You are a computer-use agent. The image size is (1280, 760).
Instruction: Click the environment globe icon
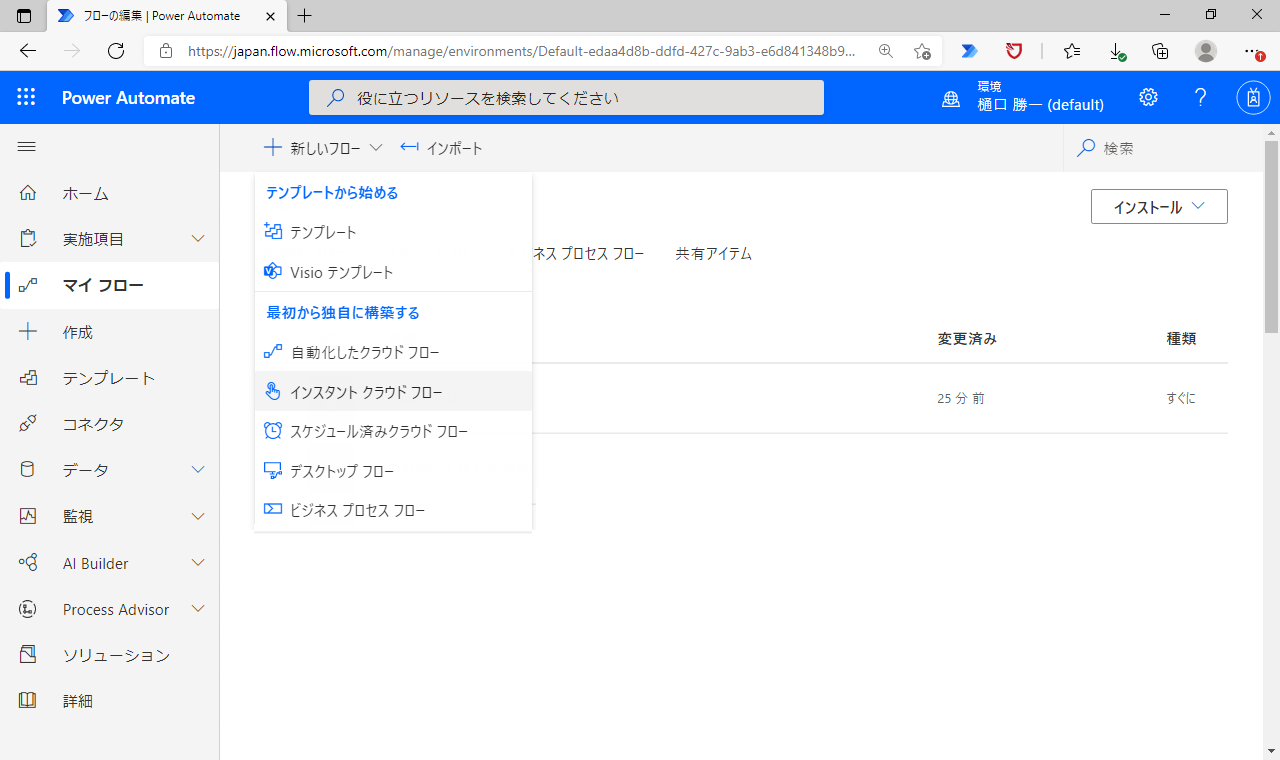(x=952, y=98)
